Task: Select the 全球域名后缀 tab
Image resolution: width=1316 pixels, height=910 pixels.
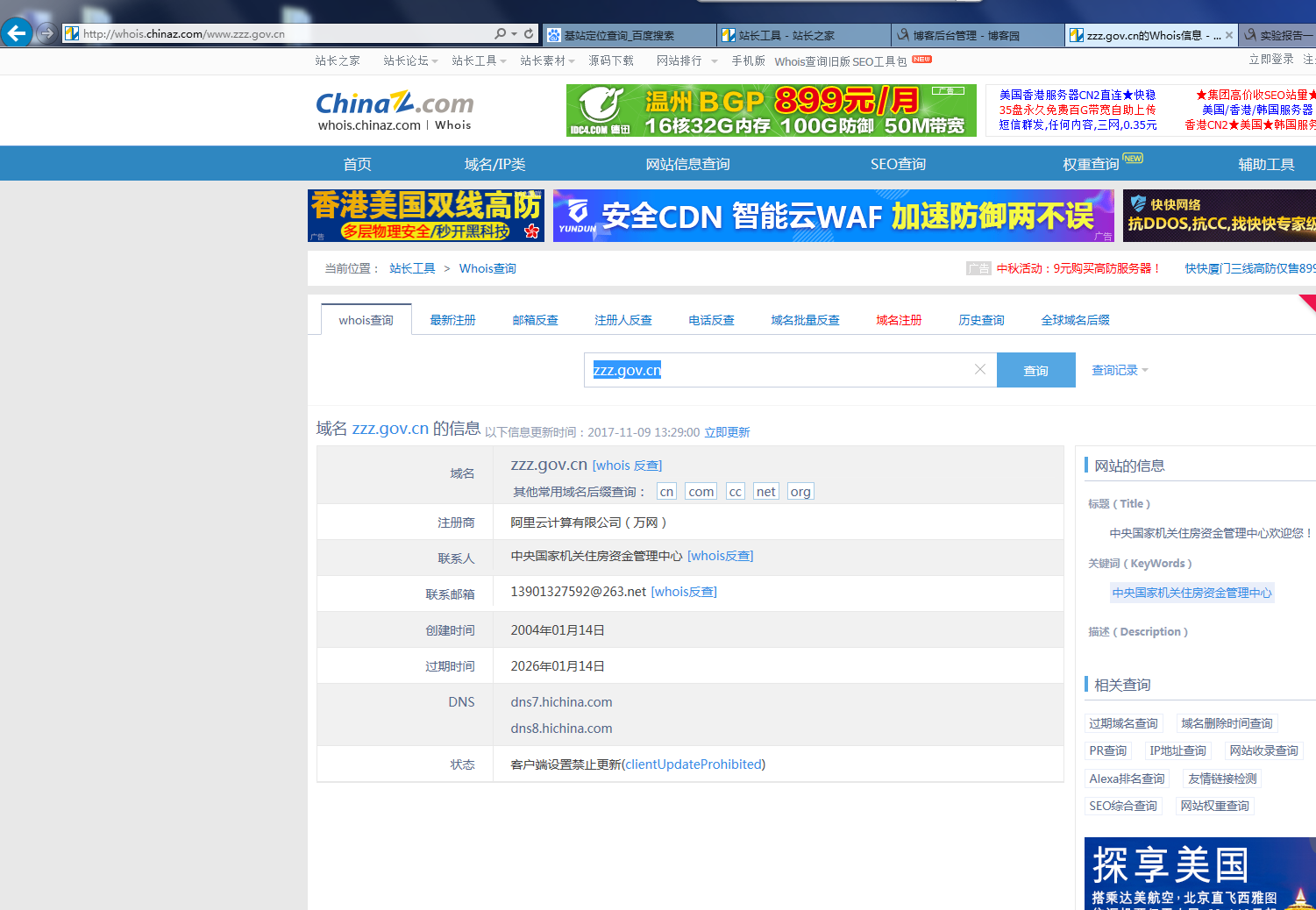Action: click(x=1076, y=320)
